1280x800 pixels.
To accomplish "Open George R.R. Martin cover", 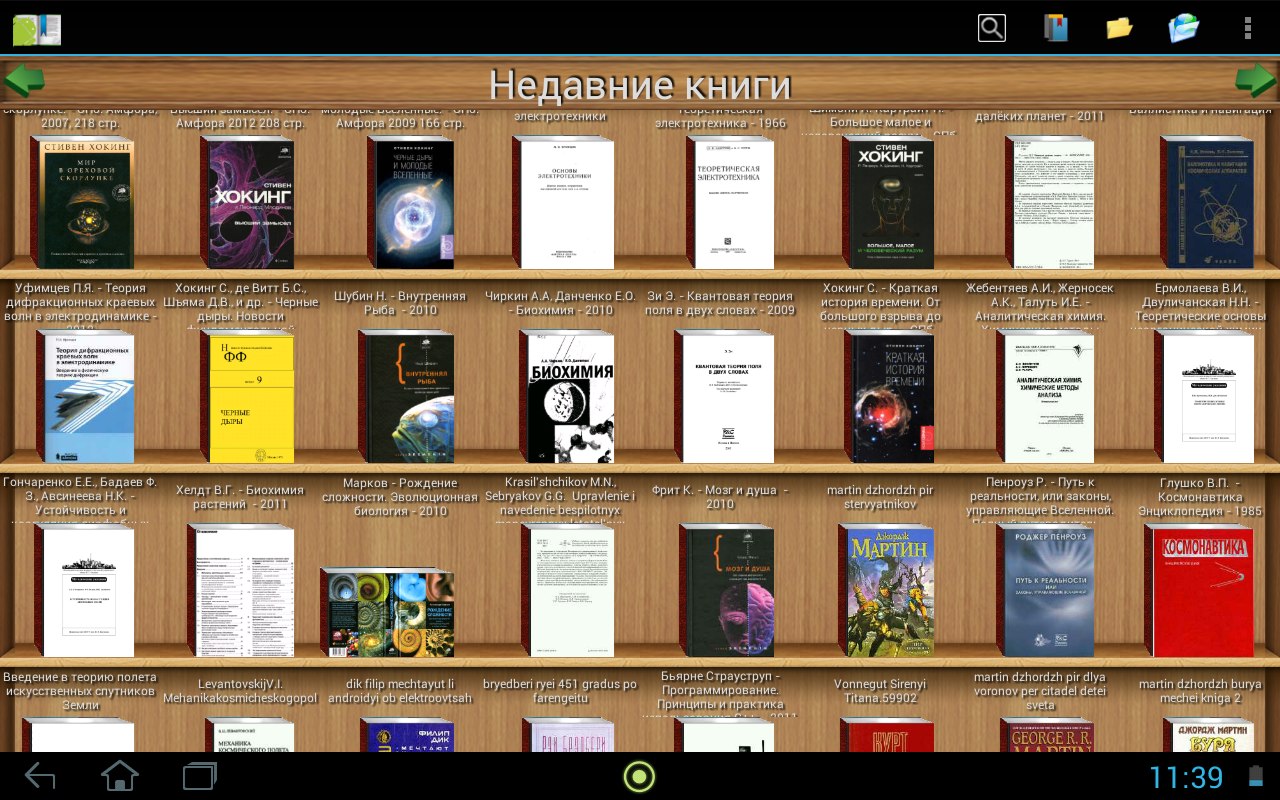I will (x=1047, y=735).
